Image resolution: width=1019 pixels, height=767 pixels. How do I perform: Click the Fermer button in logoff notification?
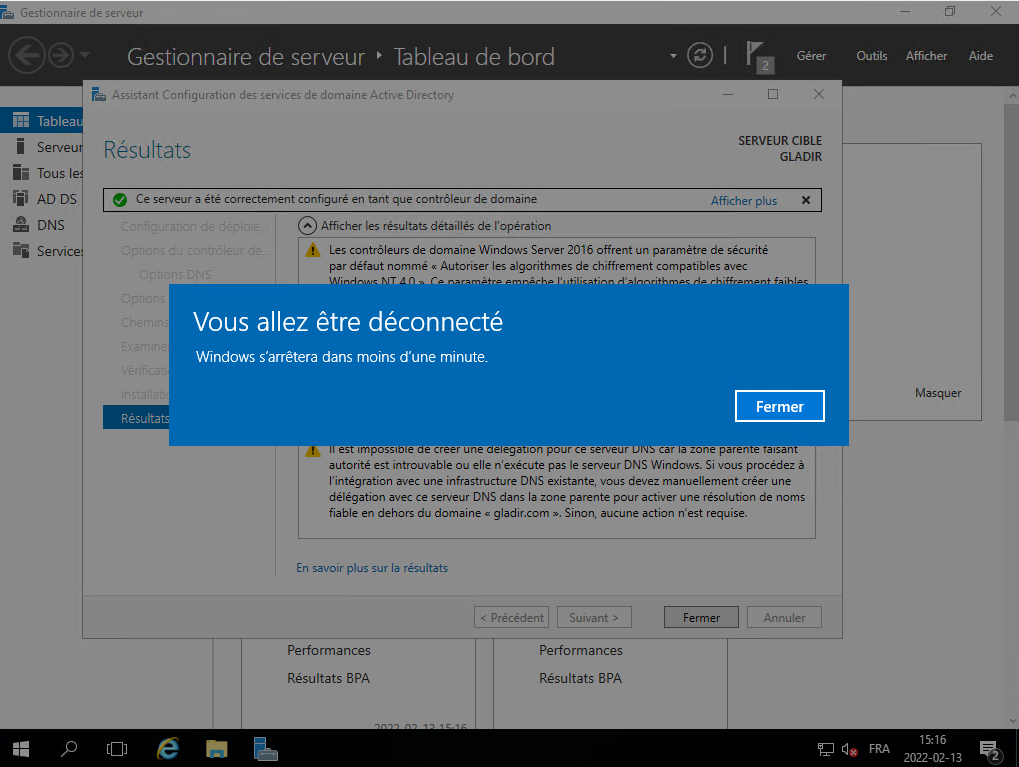click(x=779, y=406)
